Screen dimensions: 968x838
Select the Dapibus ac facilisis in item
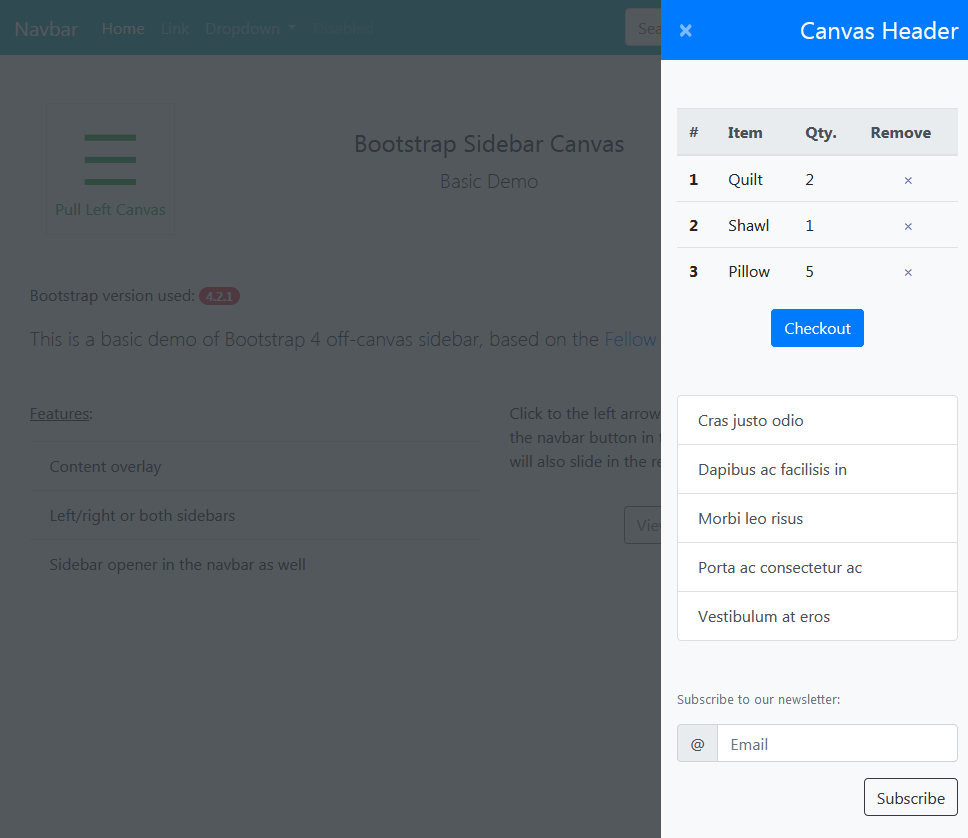[817, 469]
